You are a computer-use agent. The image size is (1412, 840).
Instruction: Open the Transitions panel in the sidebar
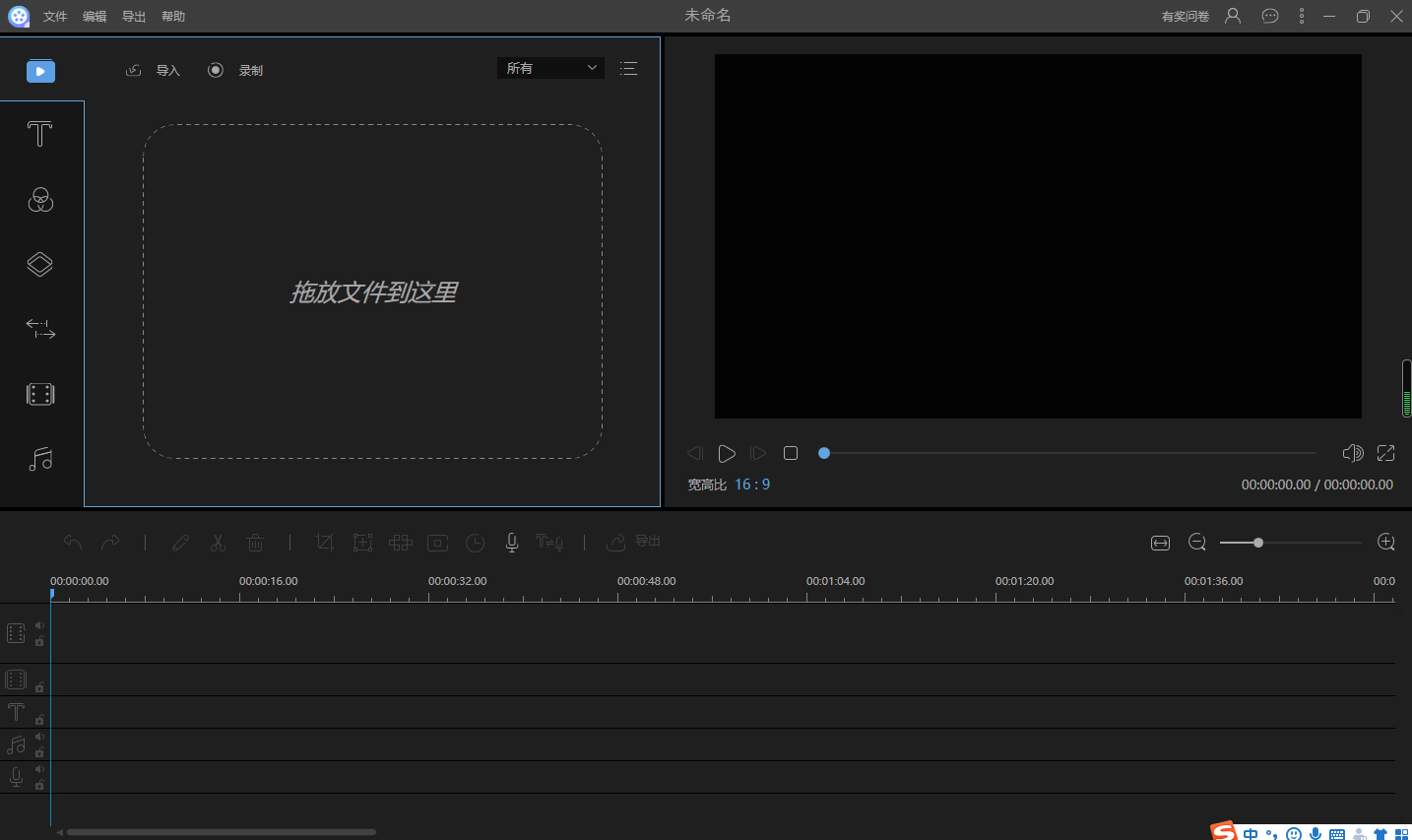[40, 329]
